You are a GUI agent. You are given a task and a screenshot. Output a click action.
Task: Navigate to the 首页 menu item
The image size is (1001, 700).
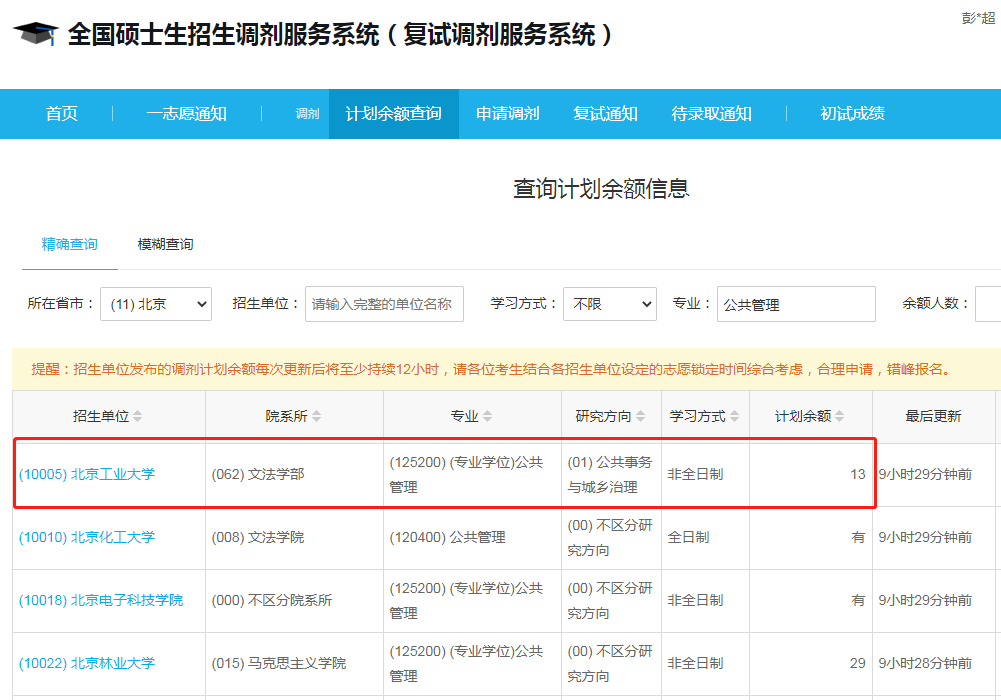[x=60, y=113]
